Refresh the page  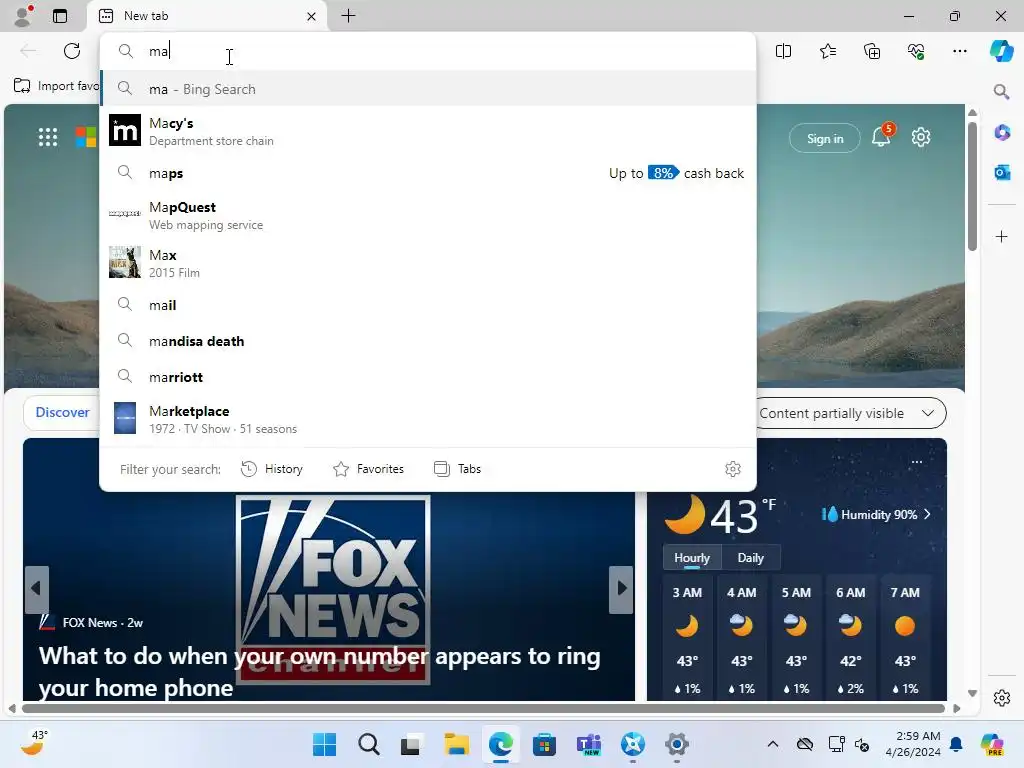[x=72, y=51]
